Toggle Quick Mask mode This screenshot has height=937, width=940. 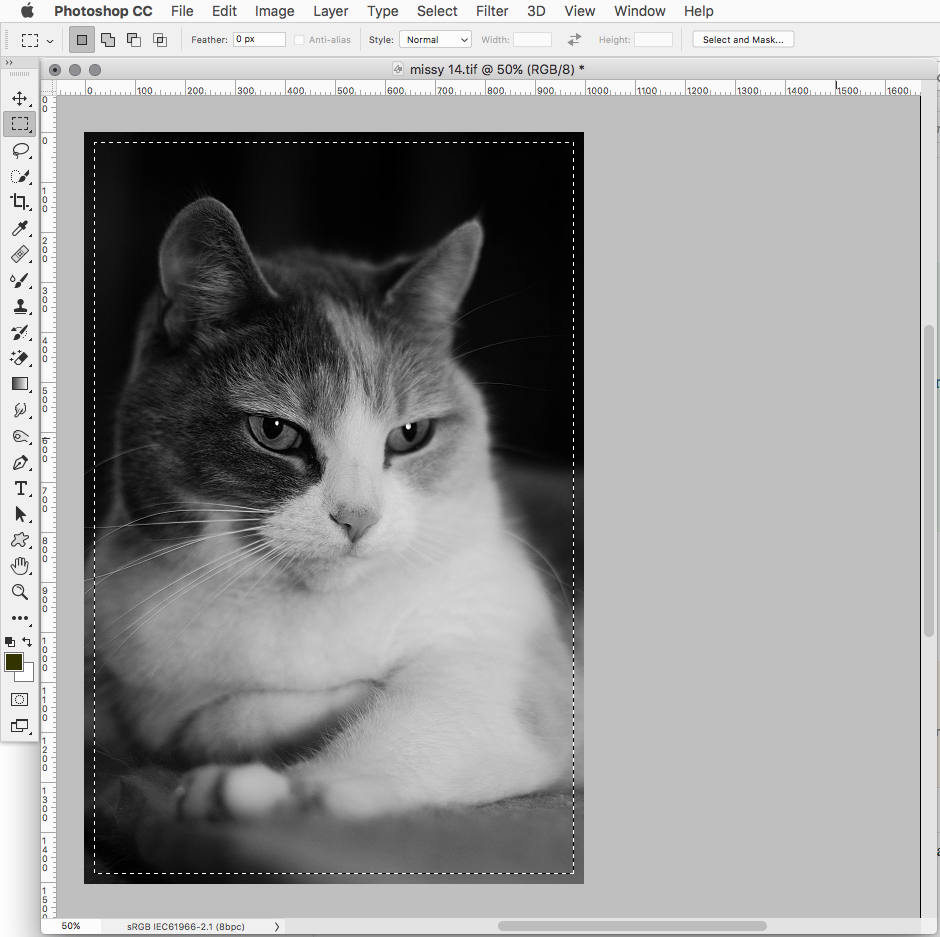[x=20, y=700]
